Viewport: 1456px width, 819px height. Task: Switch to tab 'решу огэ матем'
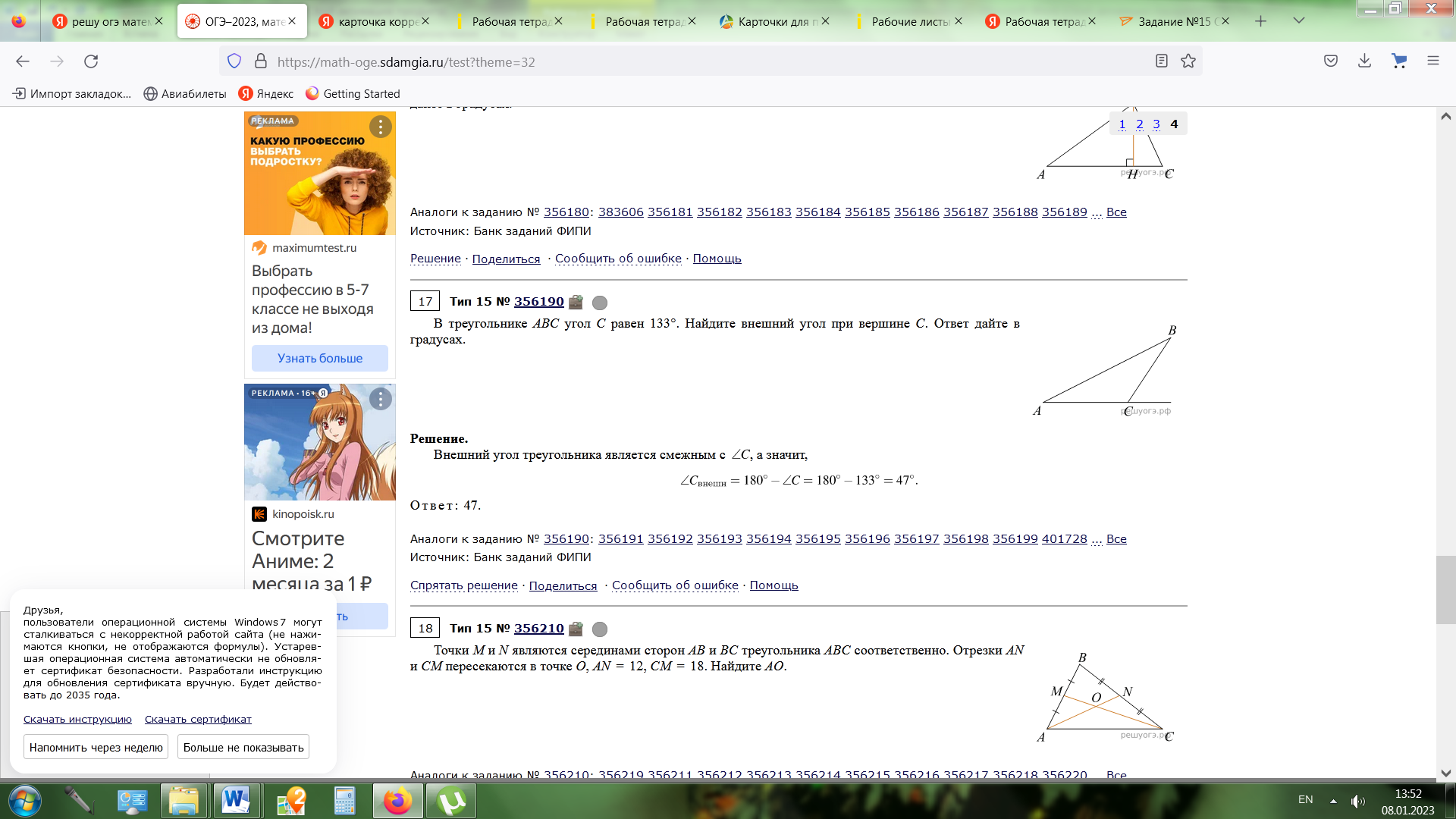click(108, 21)
